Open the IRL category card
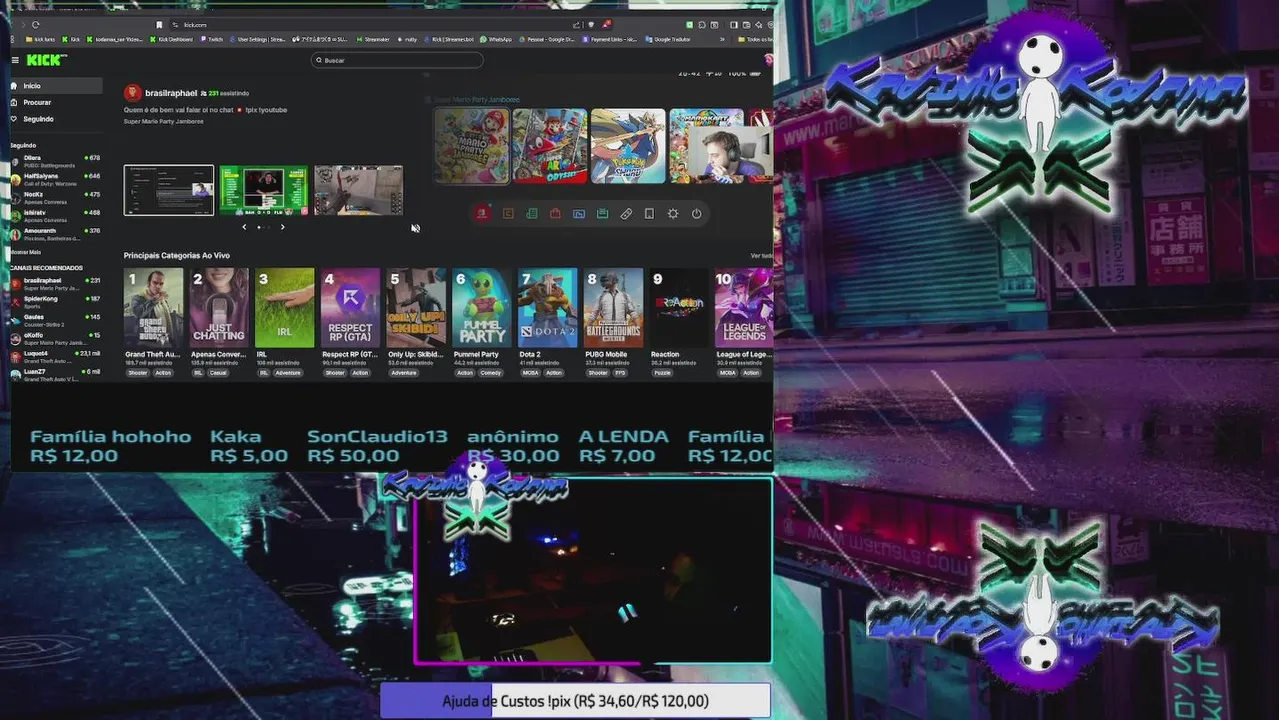 pos(285,308)
